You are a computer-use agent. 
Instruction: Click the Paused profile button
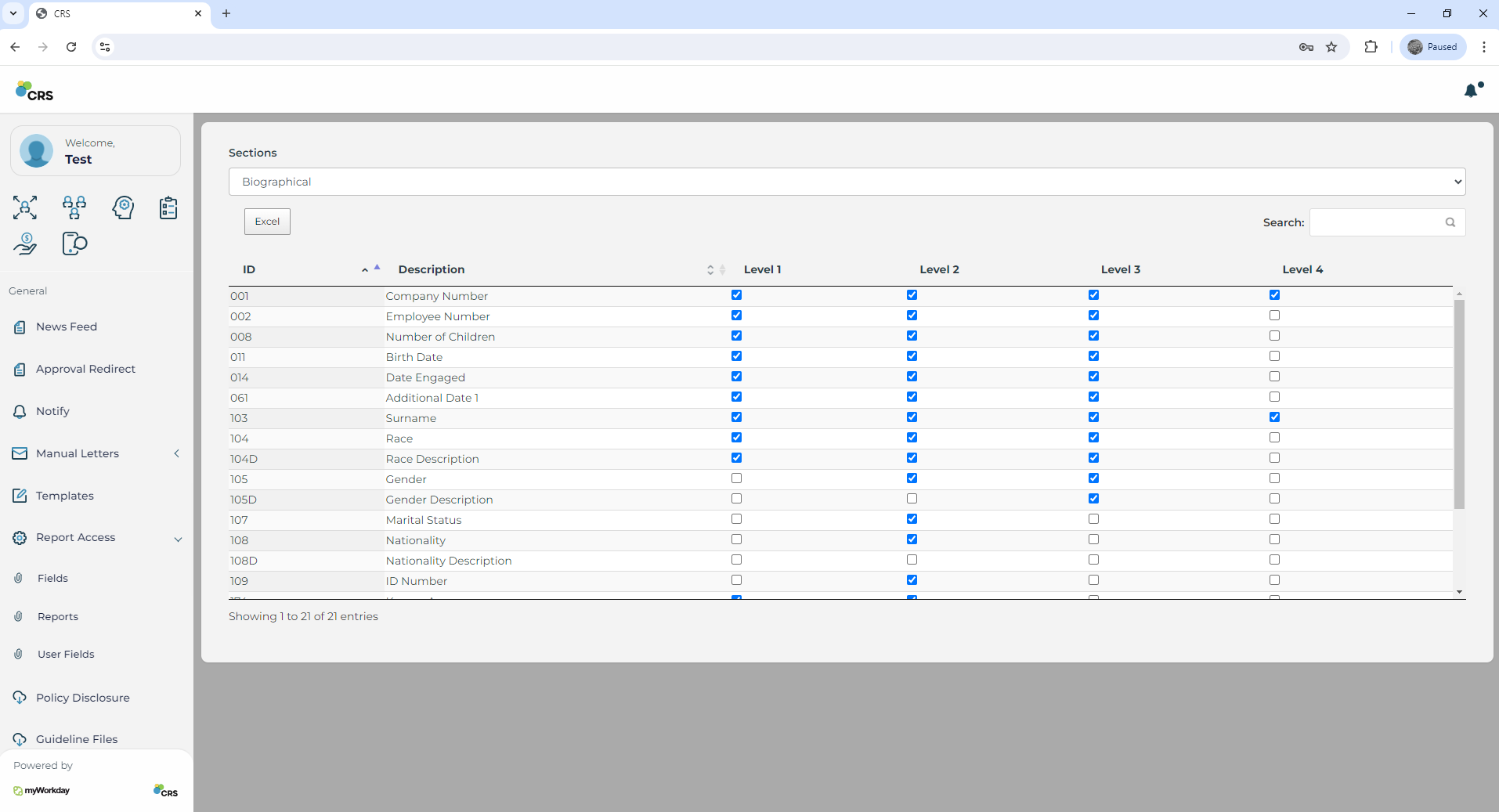(1433, 47)
